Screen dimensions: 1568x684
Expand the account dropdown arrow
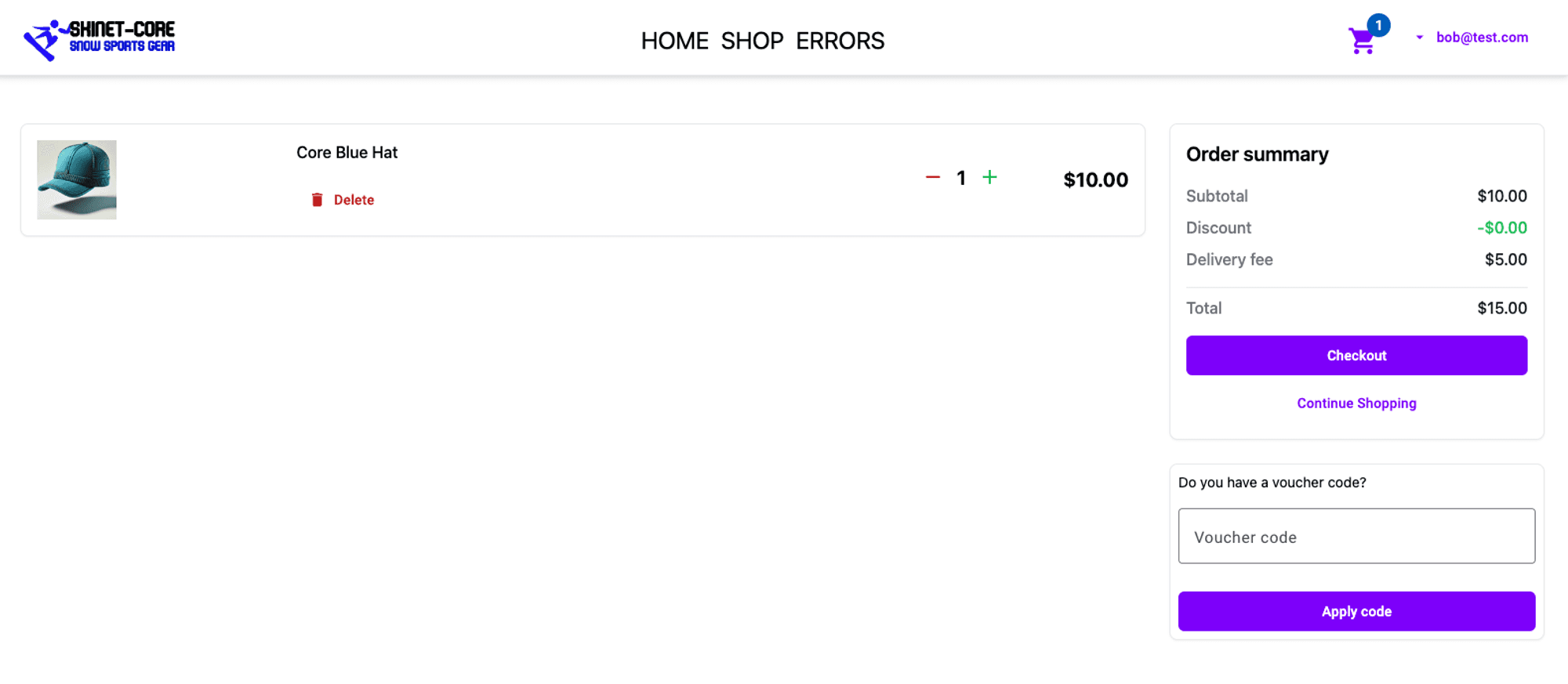(1419, 38)
